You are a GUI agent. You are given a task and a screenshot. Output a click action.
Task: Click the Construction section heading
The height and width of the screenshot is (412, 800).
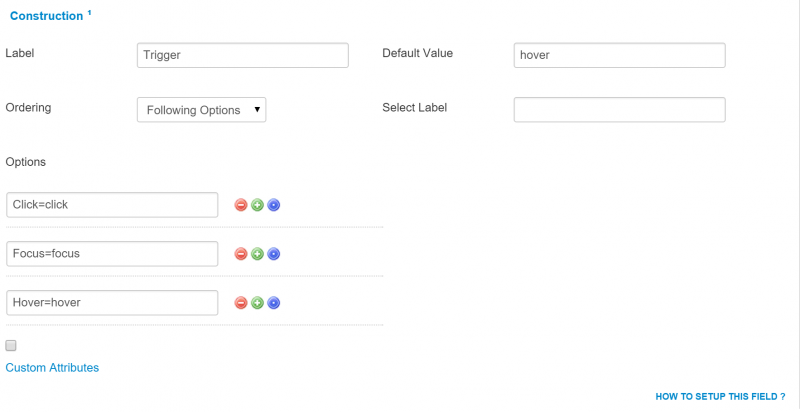[46, 16]
